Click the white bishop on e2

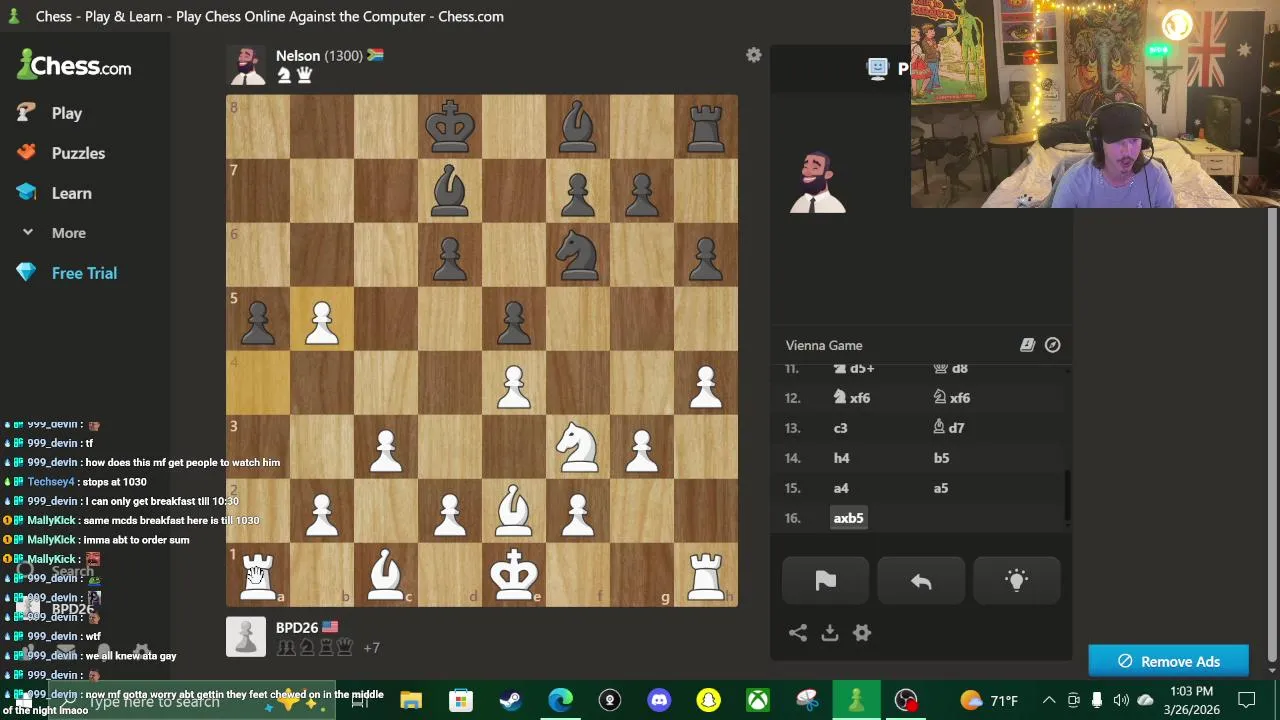(514, 511)
